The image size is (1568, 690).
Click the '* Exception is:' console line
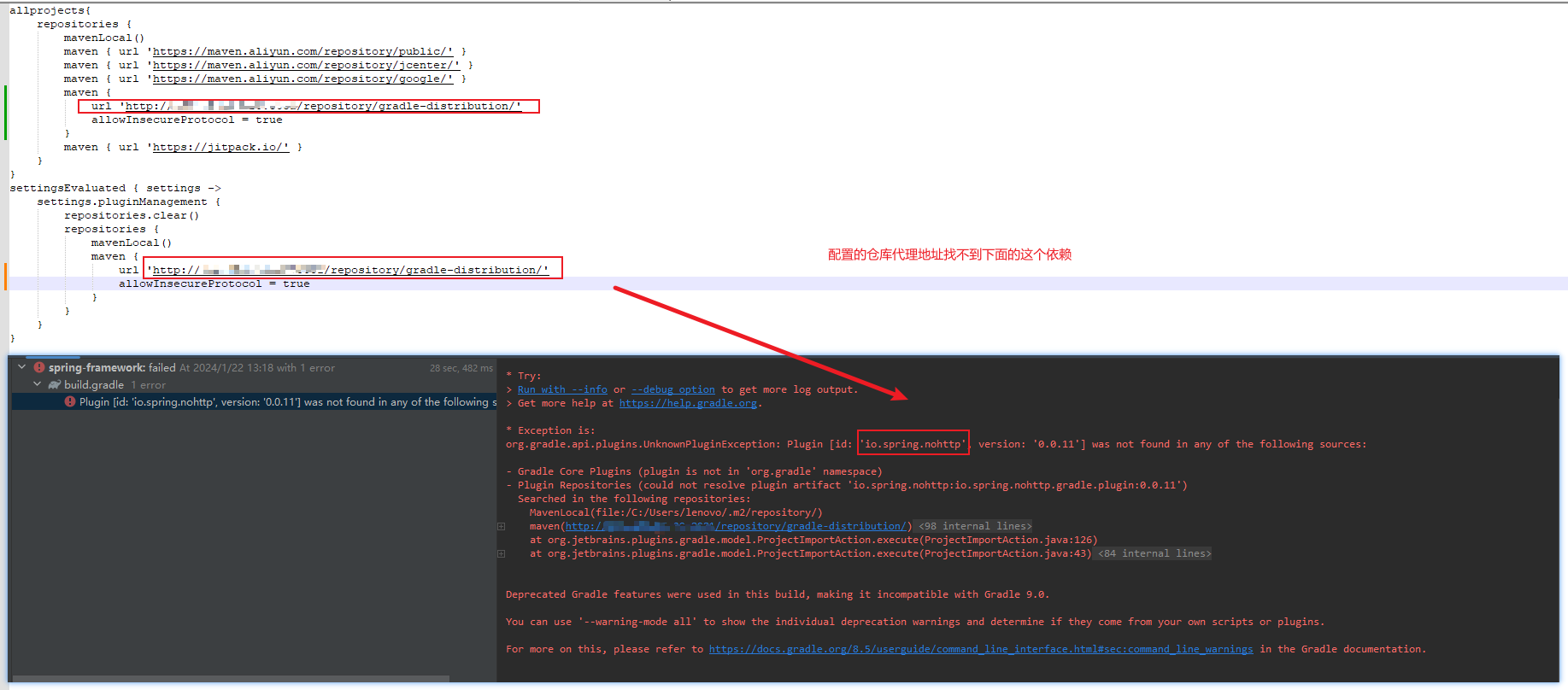click(550, 430)
